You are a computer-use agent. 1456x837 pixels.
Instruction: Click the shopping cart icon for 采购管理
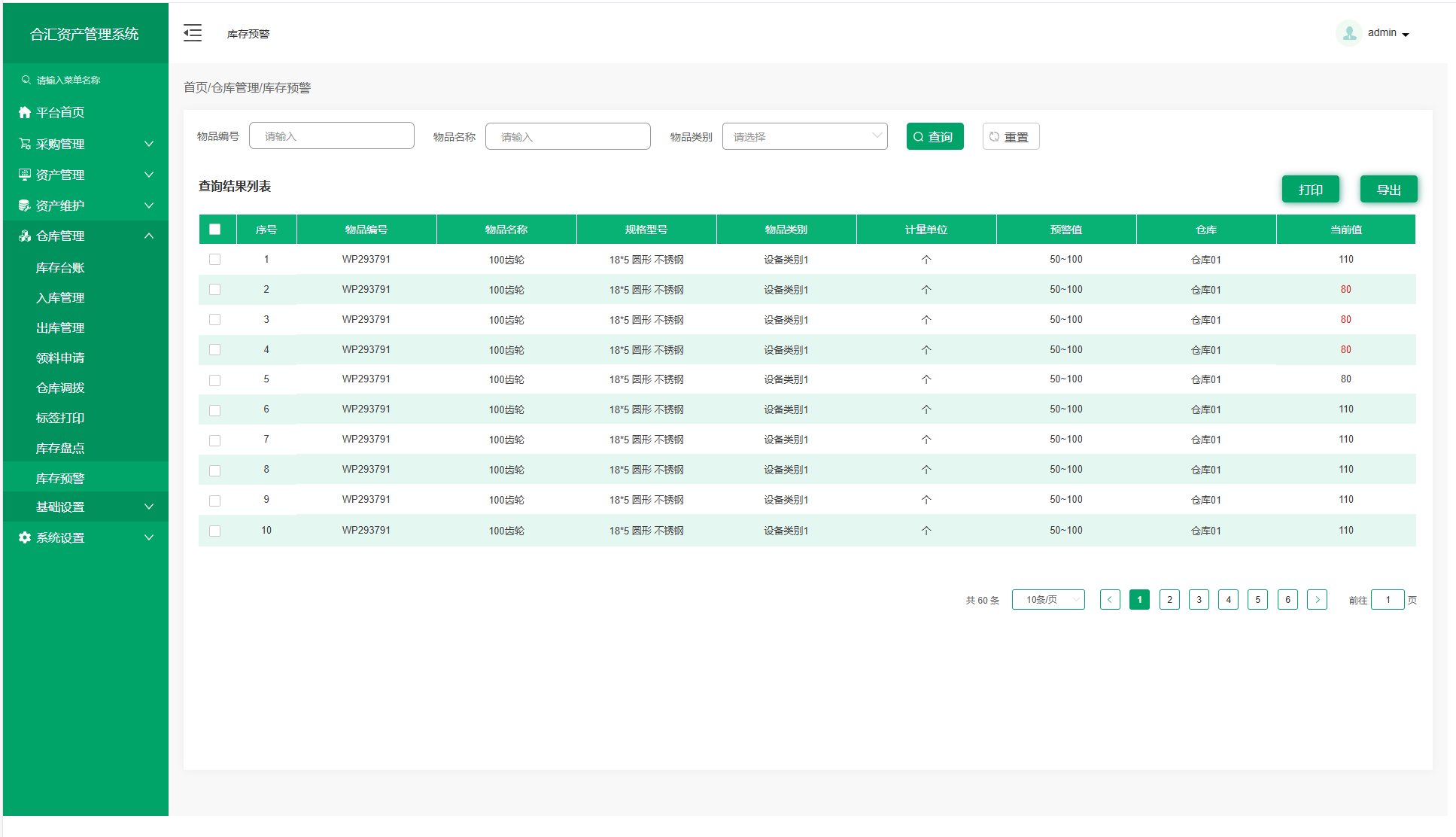pyautogui.click(x=25, y=144)
